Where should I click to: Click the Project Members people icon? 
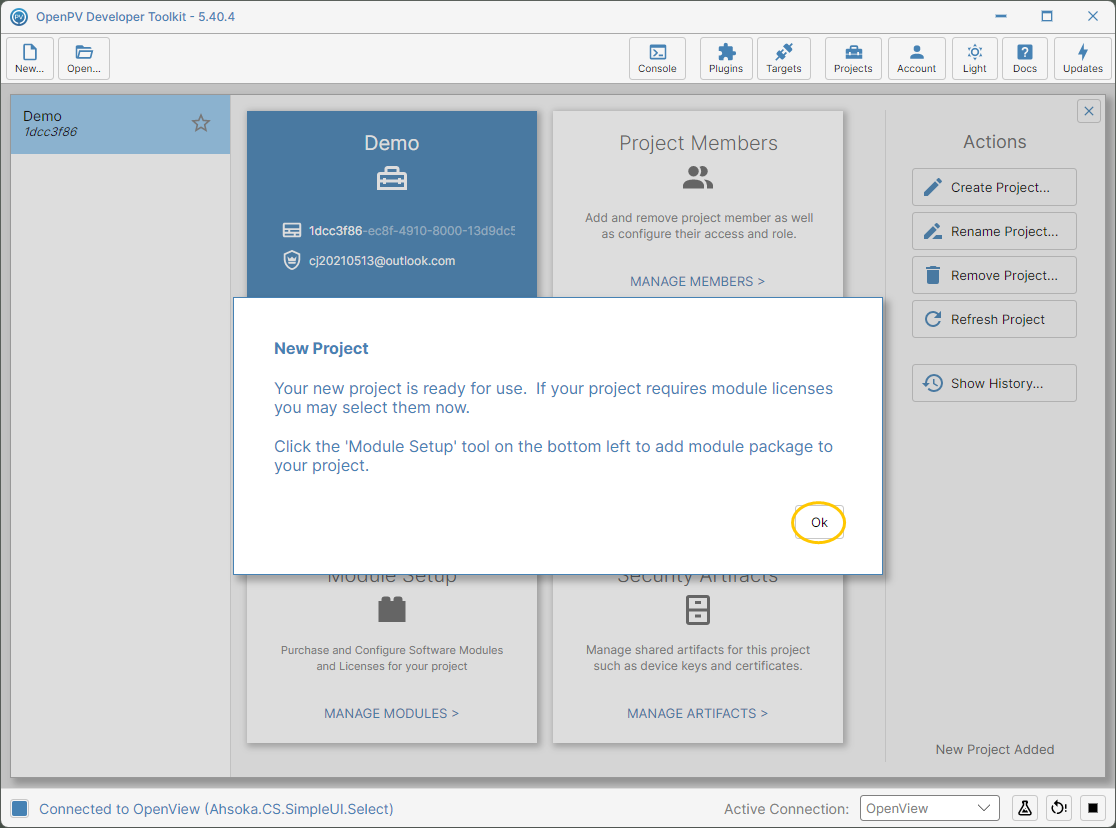click(x=698, y=177)
